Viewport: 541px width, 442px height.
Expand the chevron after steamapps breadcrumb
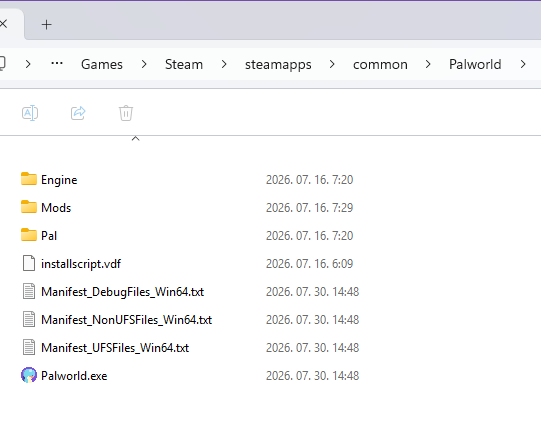(x=332, y=64)
